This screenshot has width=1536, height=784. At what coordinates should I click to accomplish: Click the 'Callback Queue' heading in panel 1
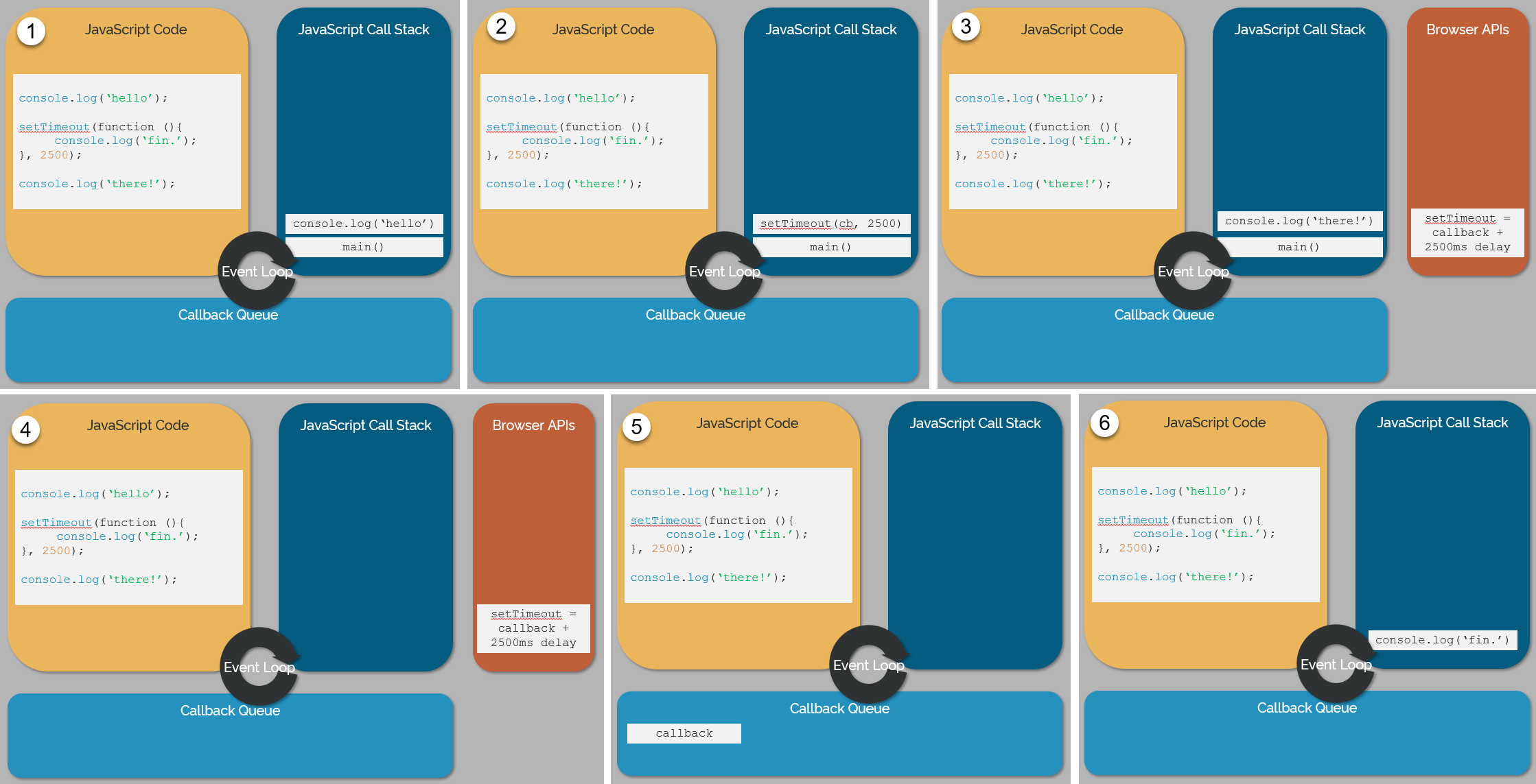click(x=228, y=315)
